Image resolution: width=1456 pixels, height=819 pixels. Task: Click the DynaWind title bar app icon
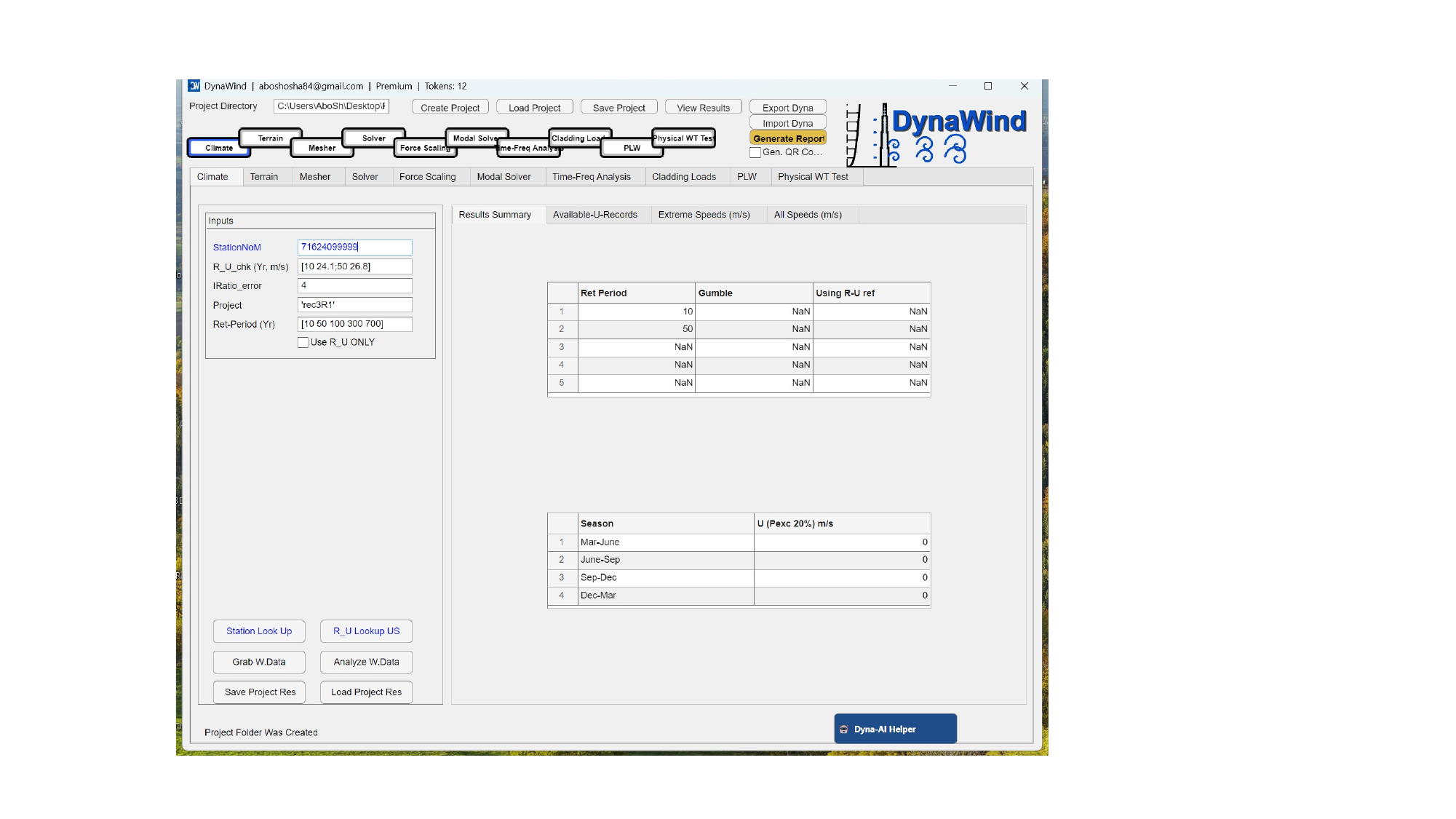[194, 86]
